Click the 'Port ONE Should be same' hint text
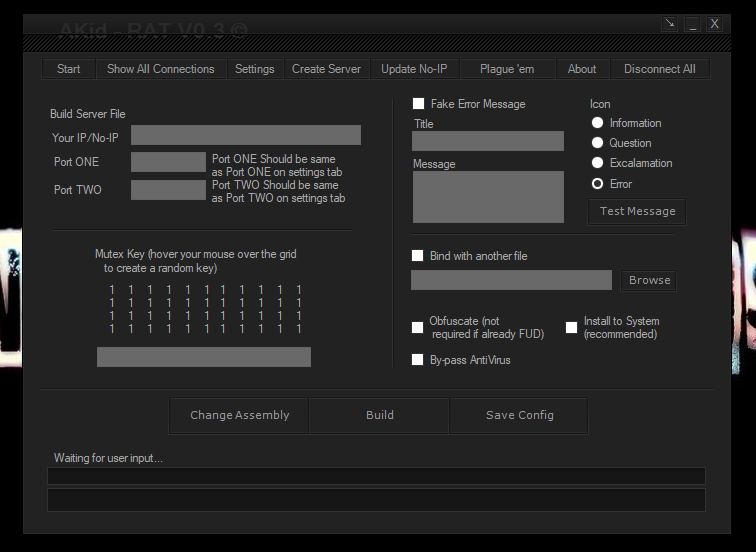756x552 pixels. click(277, 165)
